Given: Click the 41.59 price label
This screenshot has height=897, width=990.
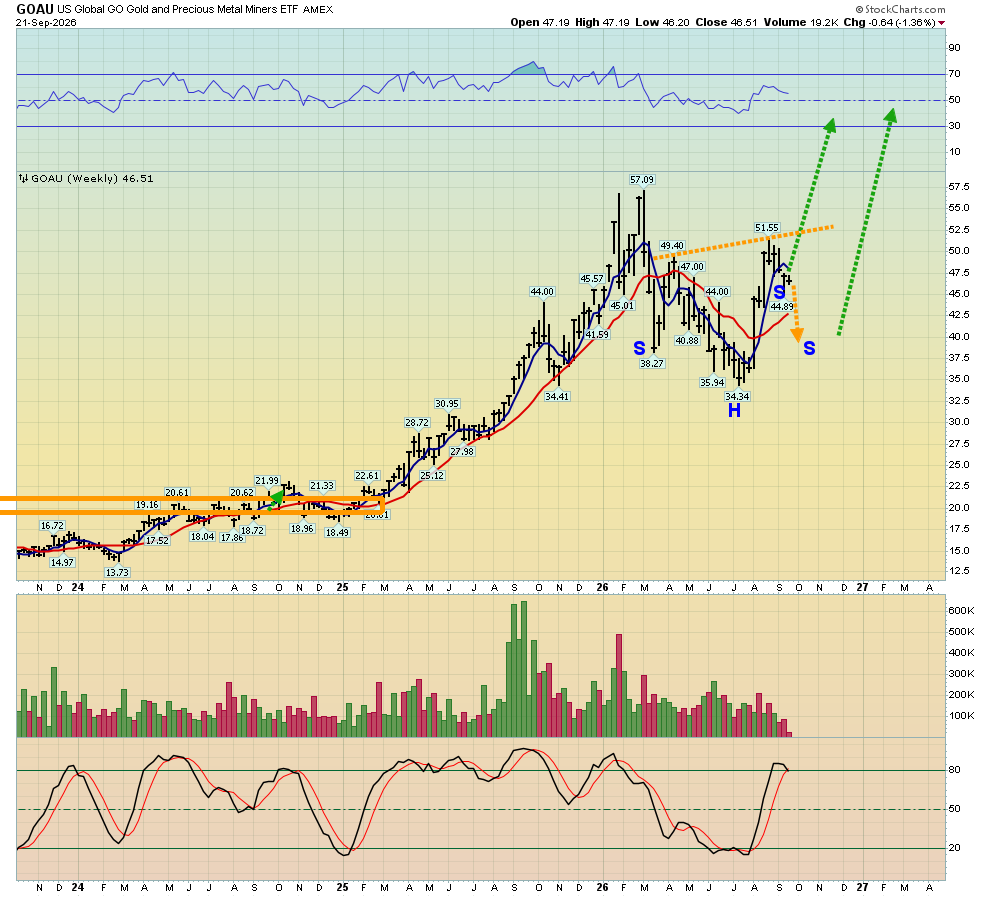Looking at the screenshot, I should 597,334.
